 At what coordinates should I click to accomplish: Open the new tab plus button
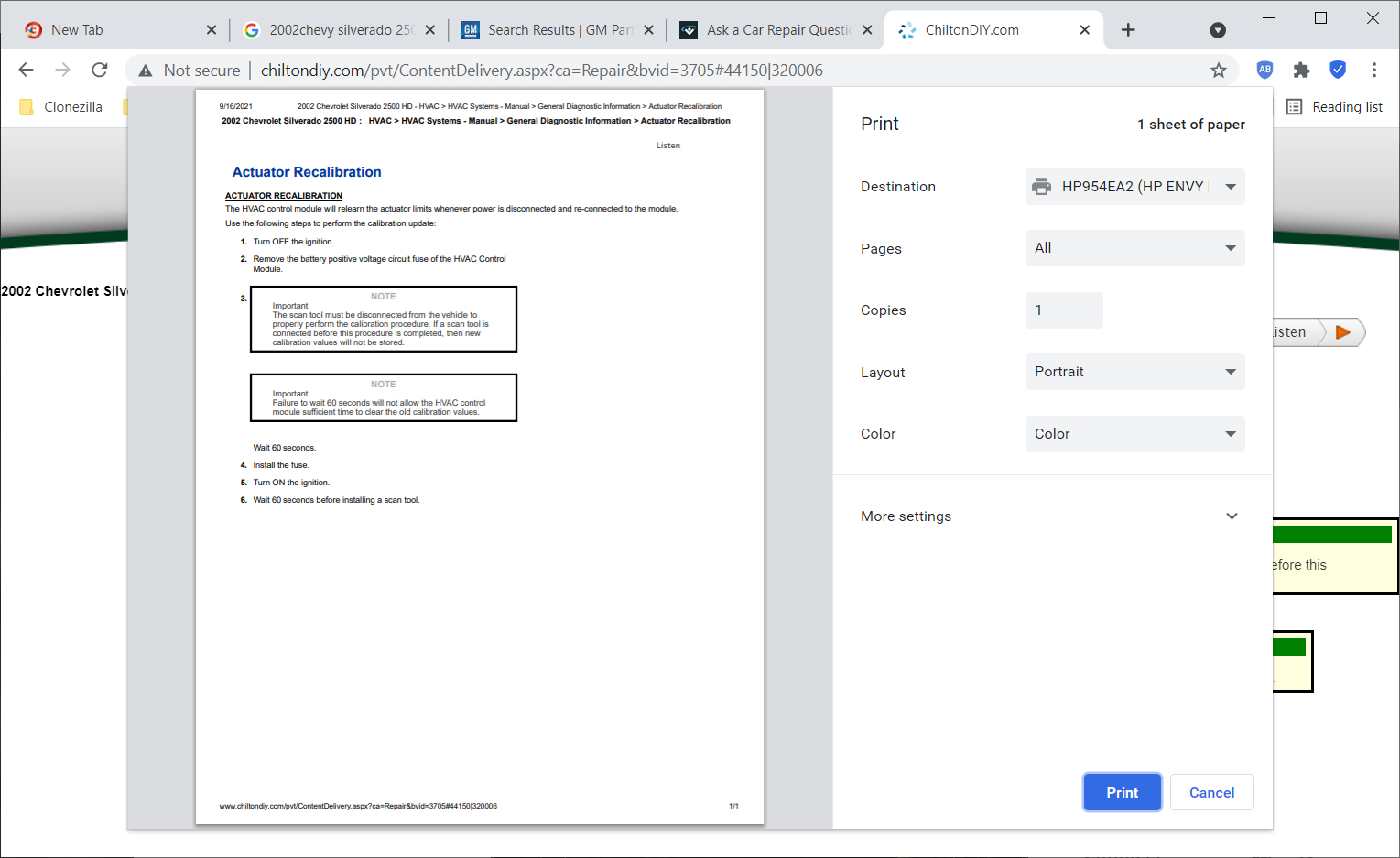click(1128, 30)
